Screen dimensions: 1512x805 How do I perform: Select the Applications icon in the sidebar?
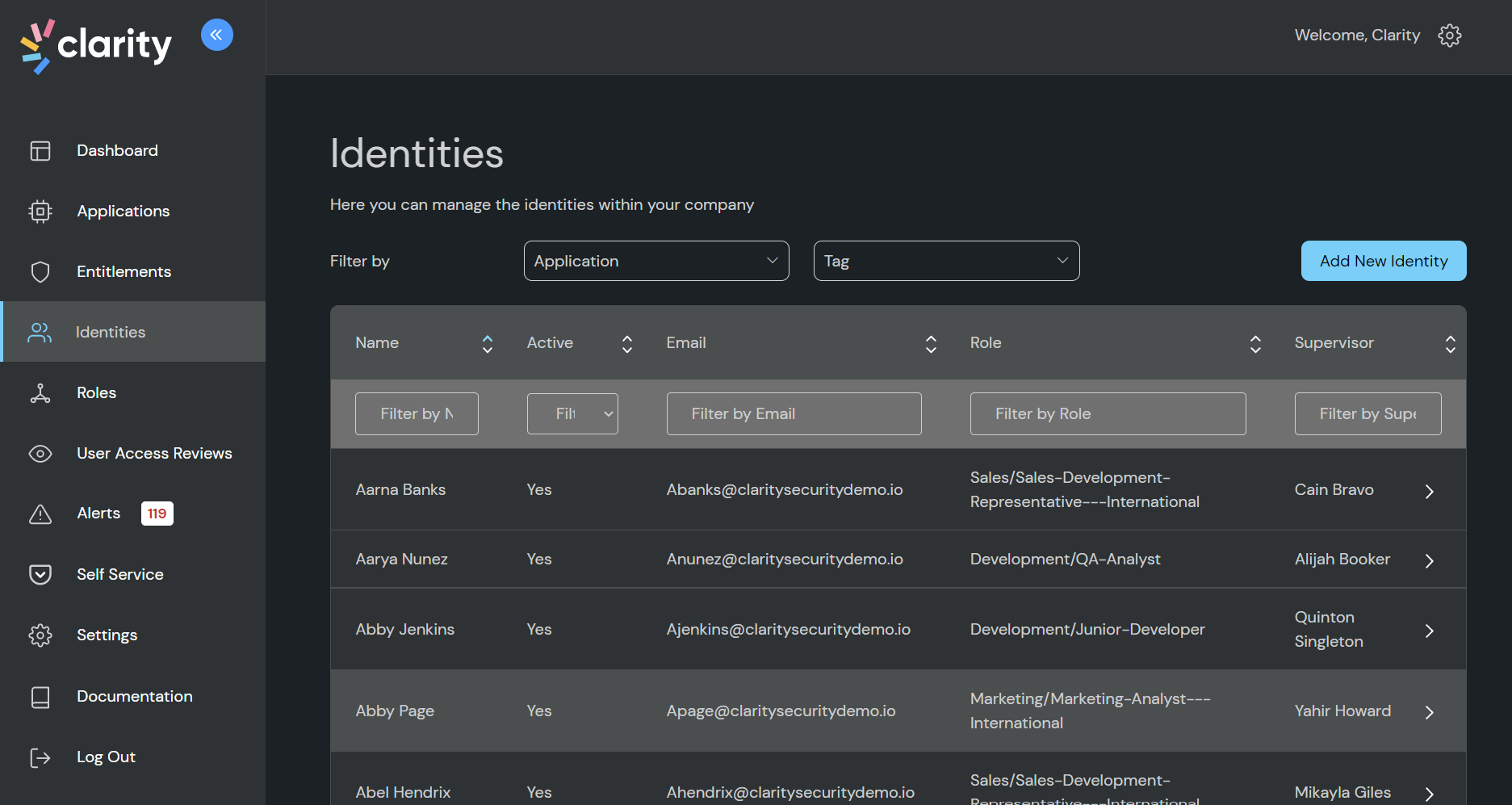tap(40, 211)
